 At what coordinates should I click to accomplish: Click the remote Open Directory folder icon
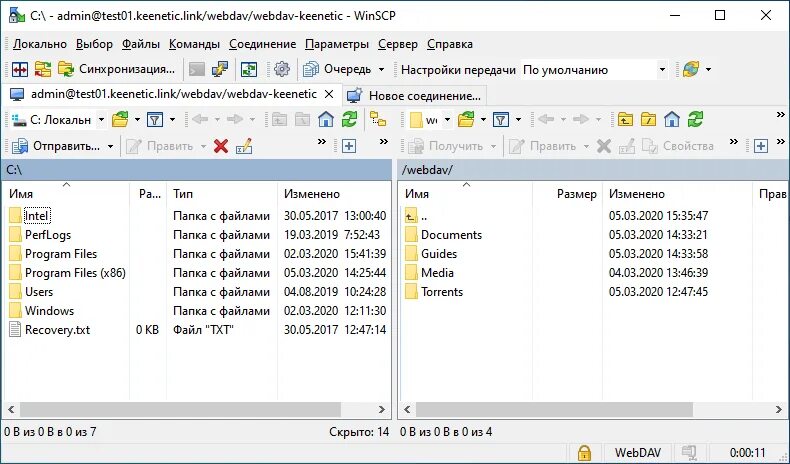[466, 119]
